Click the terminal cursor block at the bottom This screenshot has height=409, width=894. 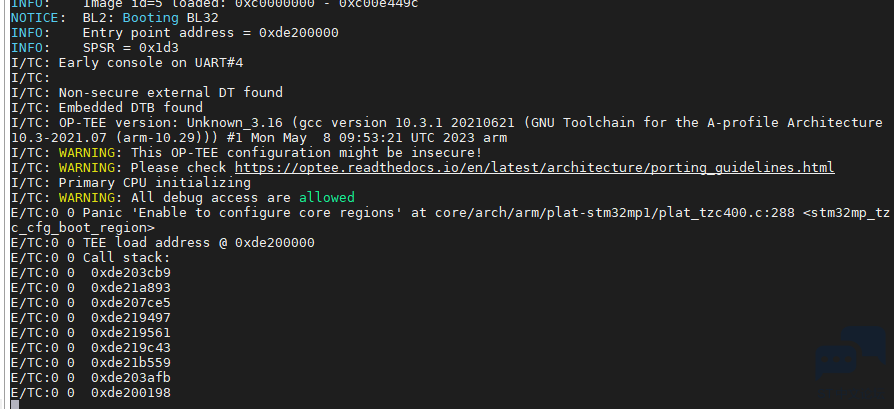click(15, 405)
